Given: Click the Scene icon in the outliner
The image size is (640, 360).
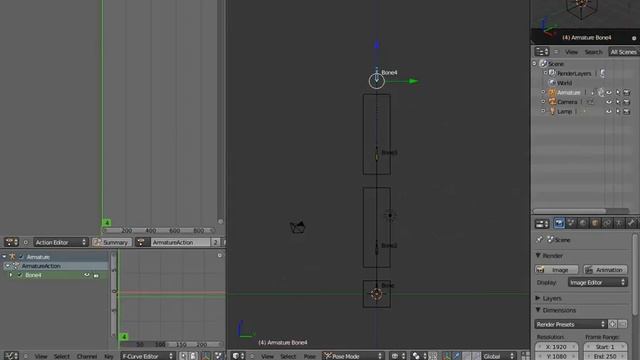Looking at the screenshot, I should click(543, 64).
